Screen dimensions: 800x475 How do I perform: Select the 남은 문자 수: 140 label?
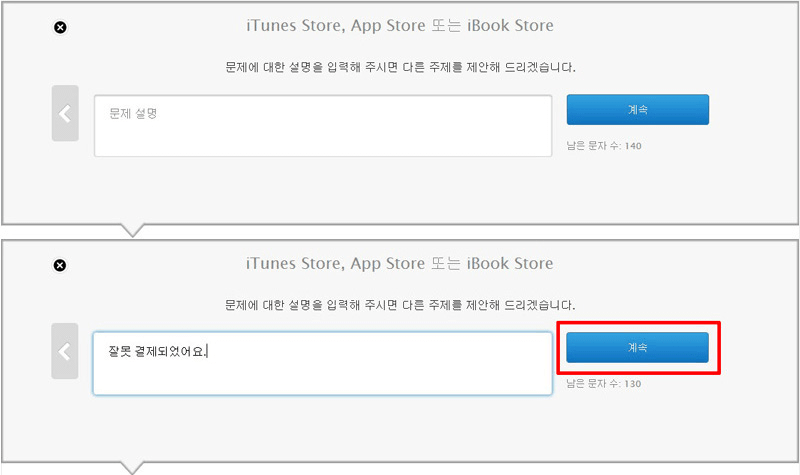(x=604, y=146)
